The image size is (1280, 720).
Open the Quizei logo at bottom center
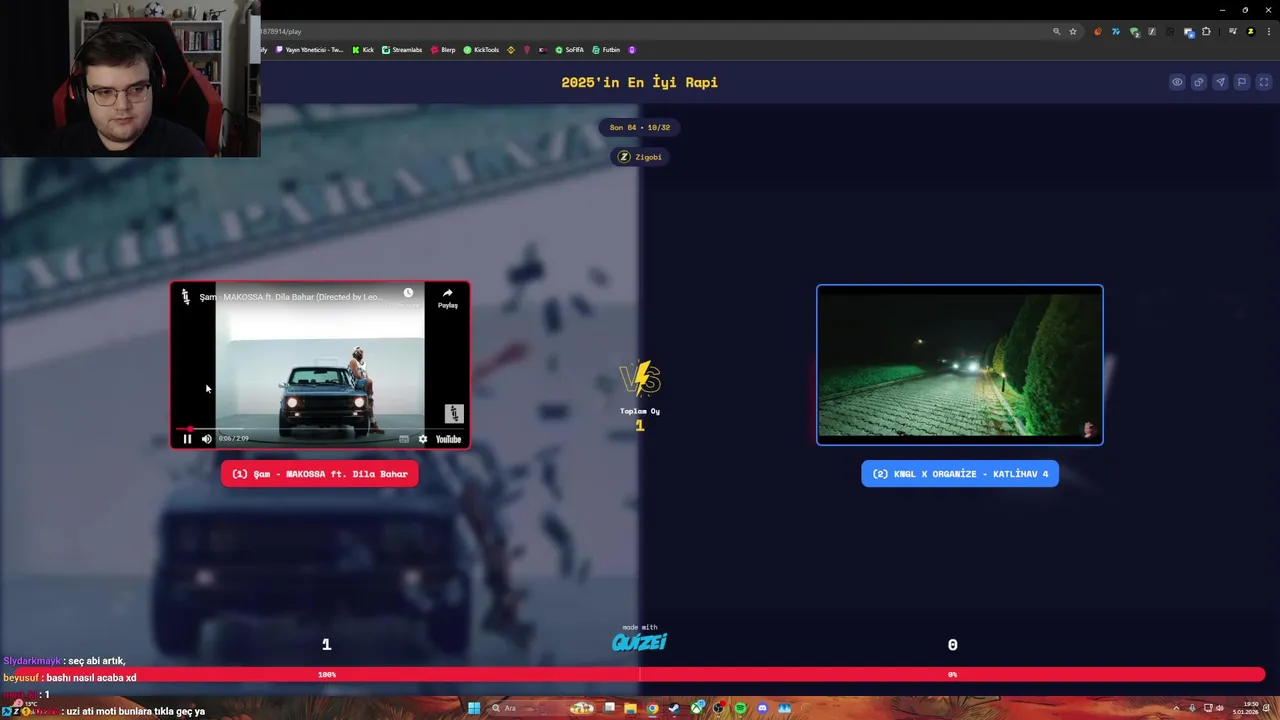point(640,641)
